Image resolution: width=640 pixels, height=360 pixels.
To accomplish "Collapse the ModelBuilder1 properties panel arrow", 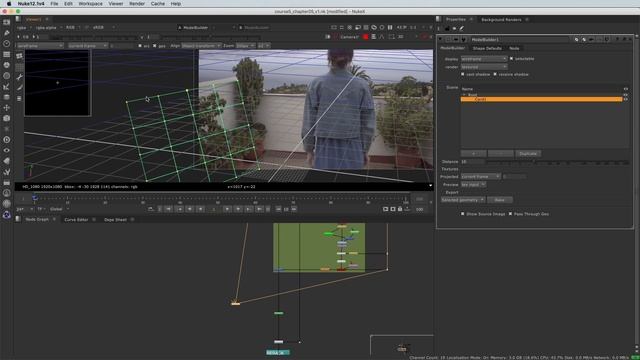I will tap(440, 40).
